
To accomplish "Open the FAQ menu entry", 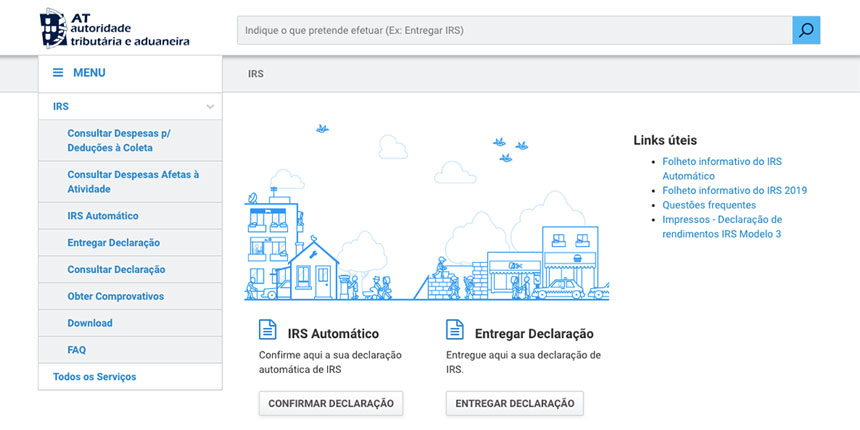I will click(77, 350).
